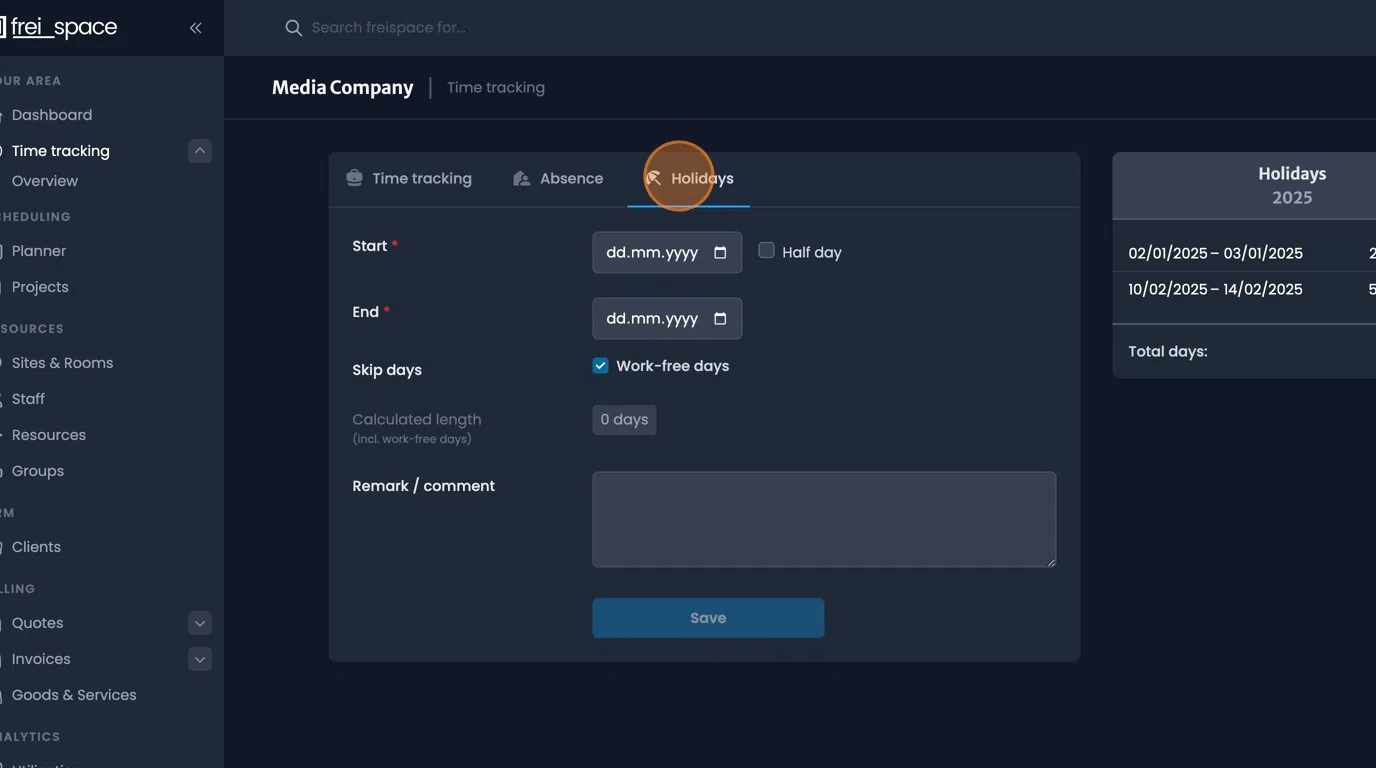This screenshot has width=1376, height=768.
Task: Click the briefcase icon beside Time tracking tab
Action: coord(354,177)
